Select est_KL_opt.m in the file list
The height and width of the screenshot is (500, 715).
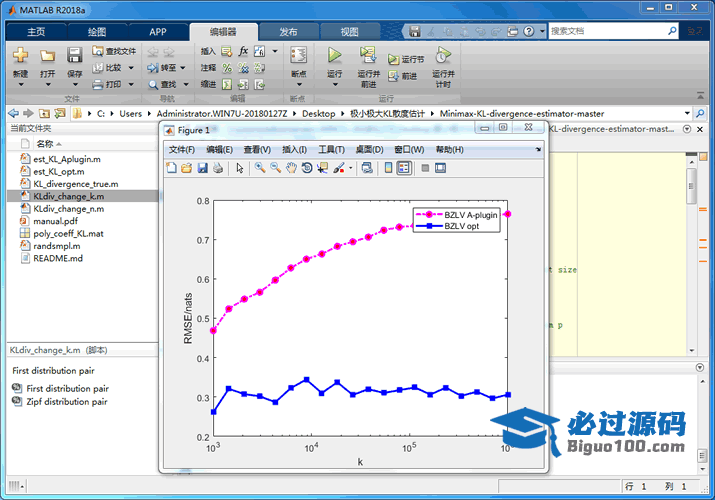(x=60, y=171)
